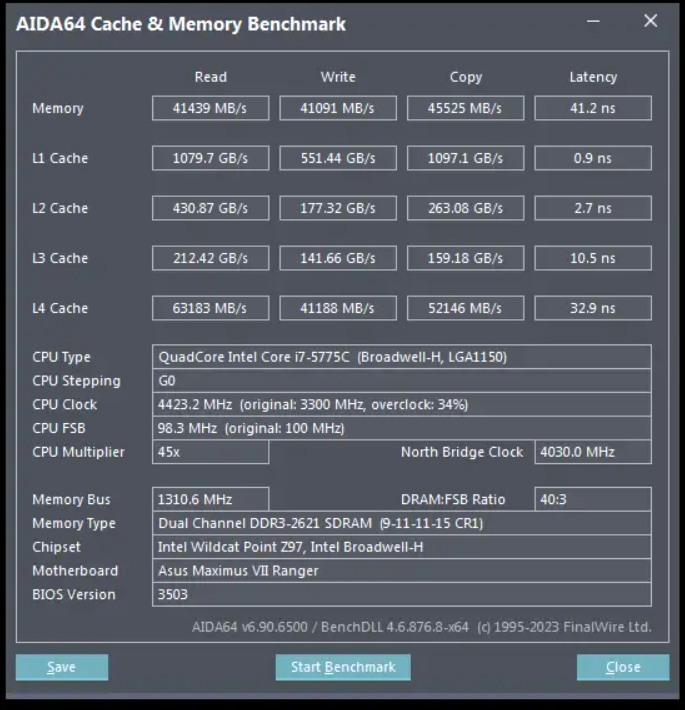685x710 pixels.
Task: Click Memory Bus field 1310.6 MHz
Action: click(211, 499)
